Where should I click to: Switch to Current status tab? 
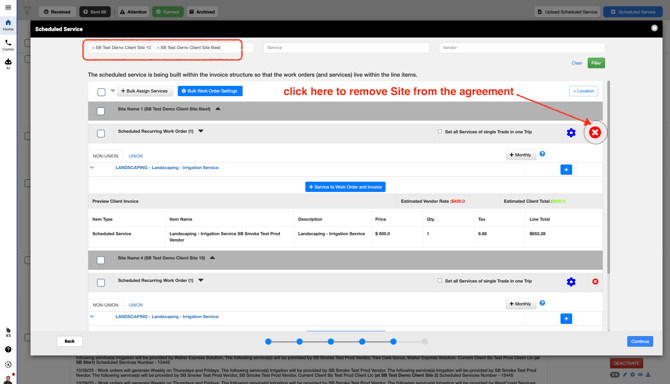coord(168,12)
